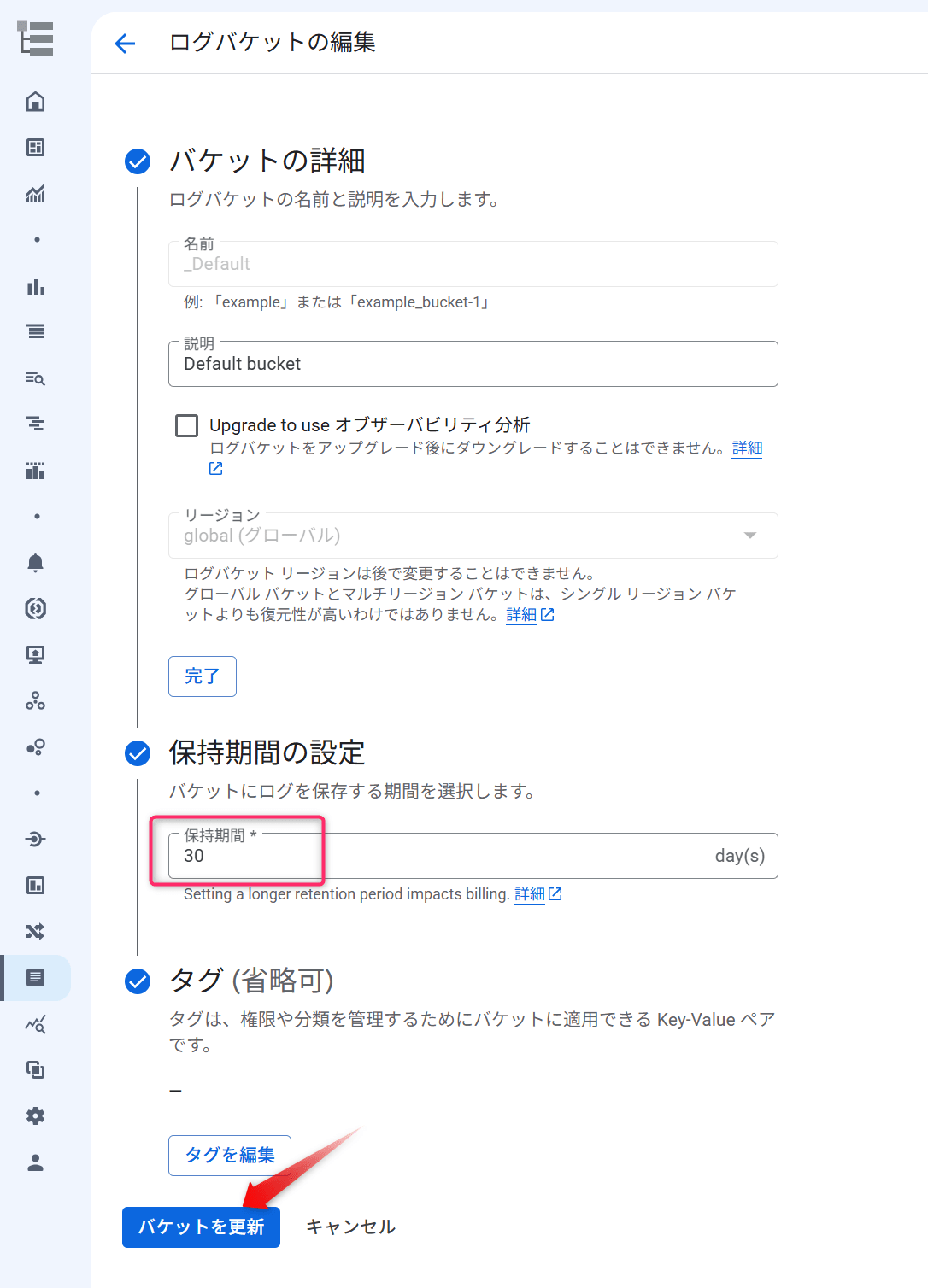Open the staggered trace bars sidebar icon
928x1288 pixels.
[36, 424]
